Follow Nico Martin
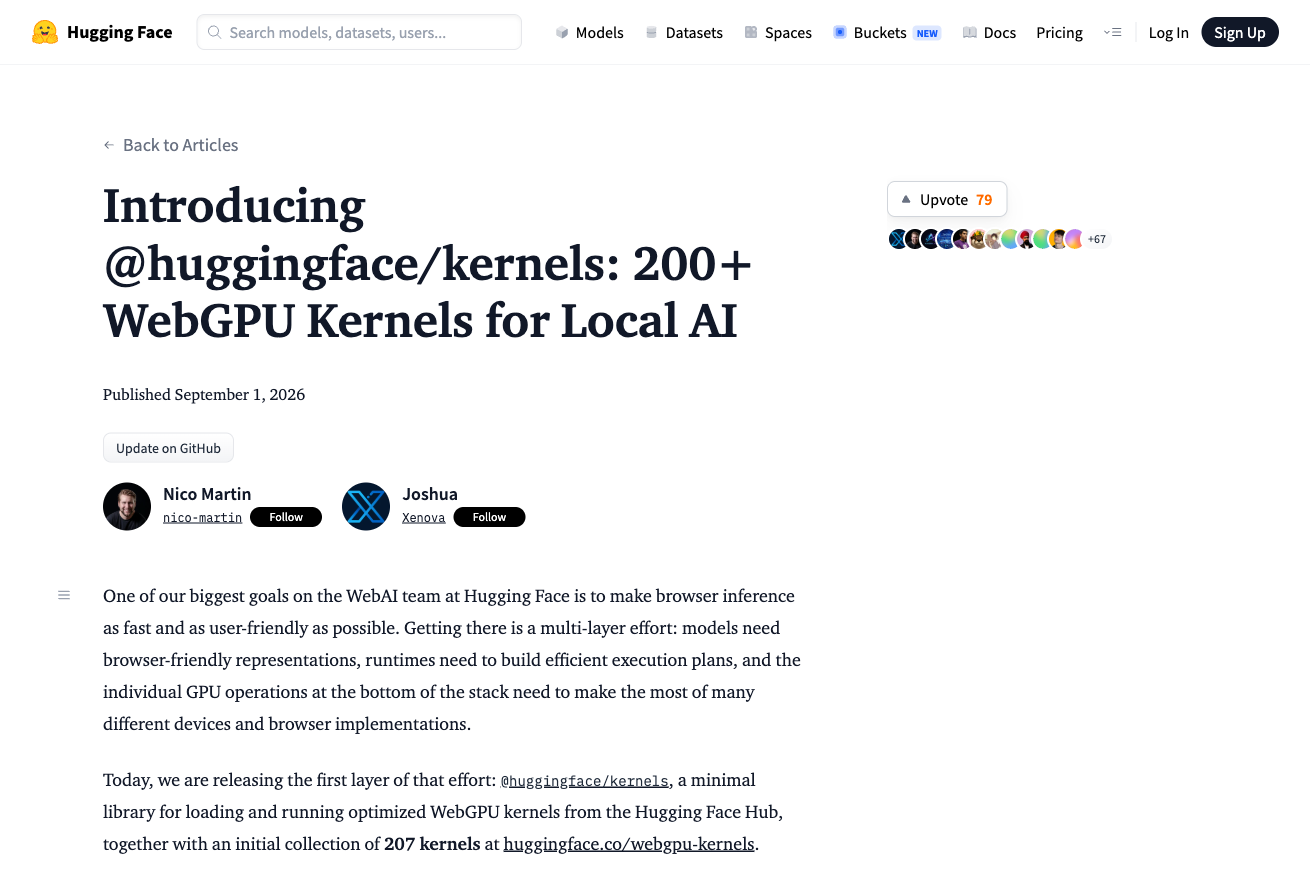Screen dimensions: 1310x874 click(286, 517)
